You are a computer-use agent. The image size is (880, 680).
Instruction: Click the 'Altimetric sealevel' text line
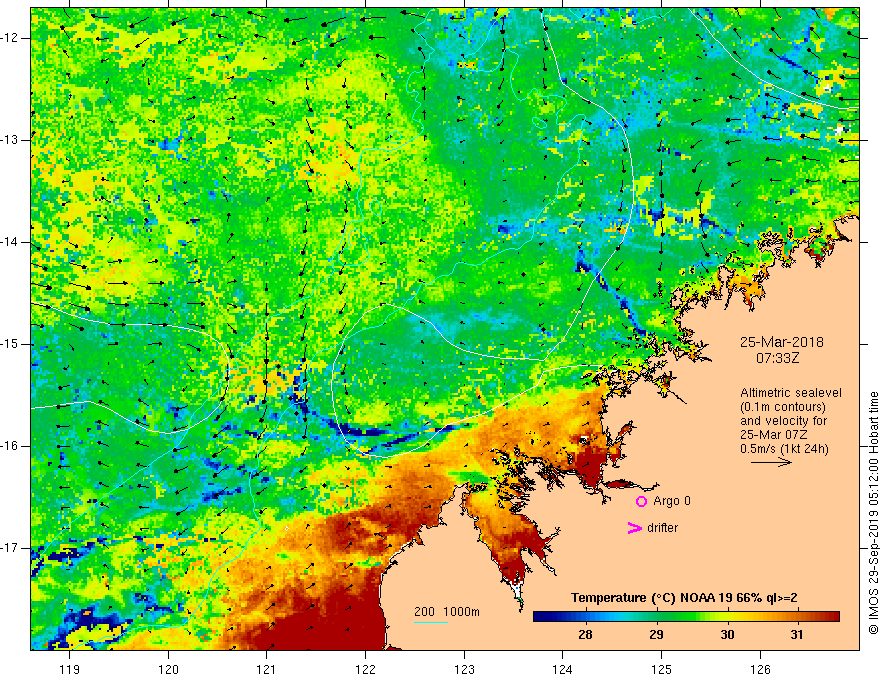pos(791,393)
